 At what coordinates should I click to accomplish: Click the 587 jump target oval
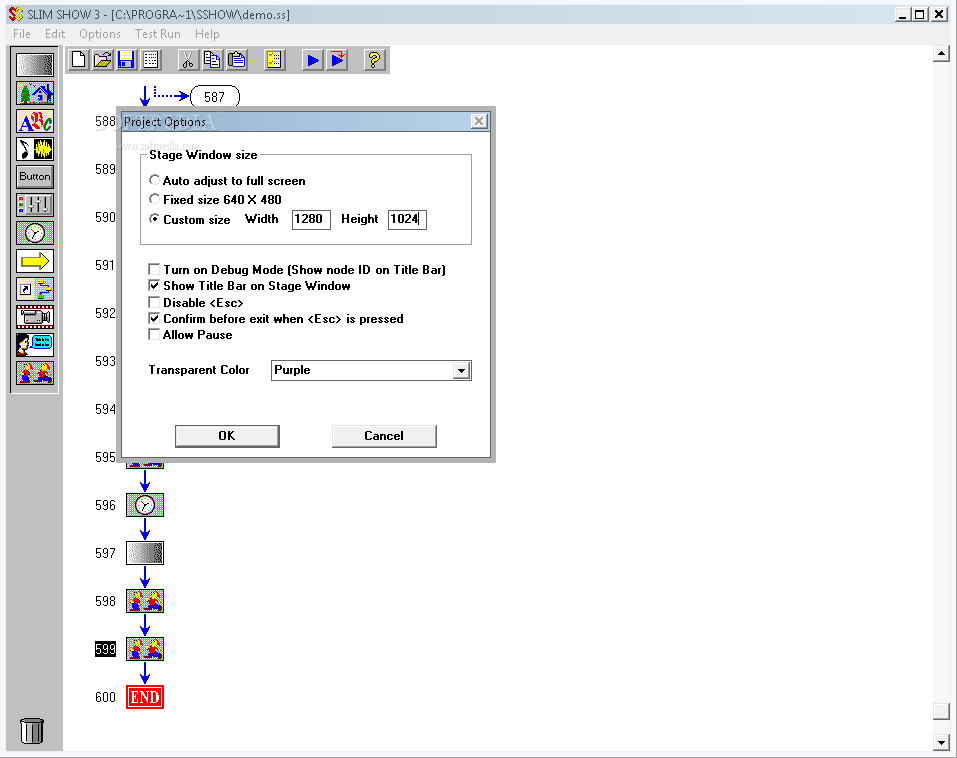215,96
